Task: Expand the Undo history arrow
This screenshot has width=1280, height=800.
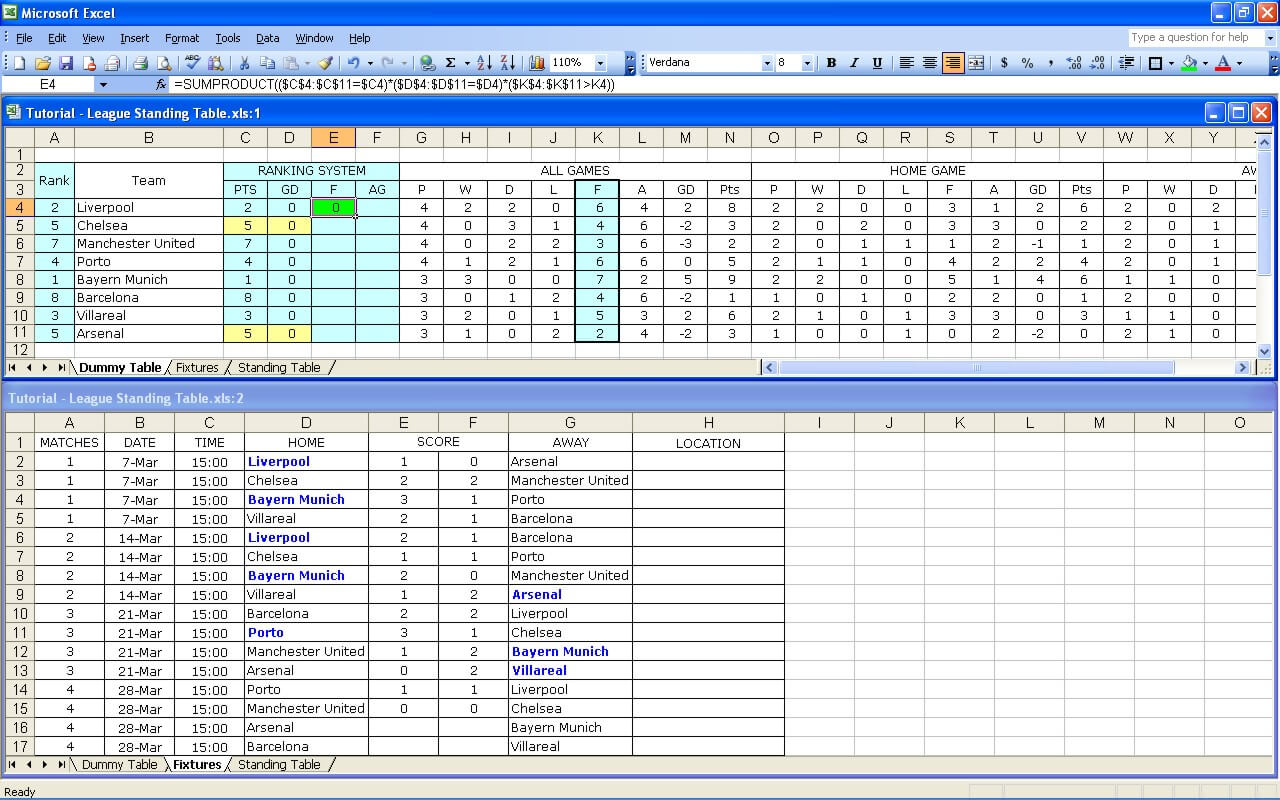Action: point(370,63)
